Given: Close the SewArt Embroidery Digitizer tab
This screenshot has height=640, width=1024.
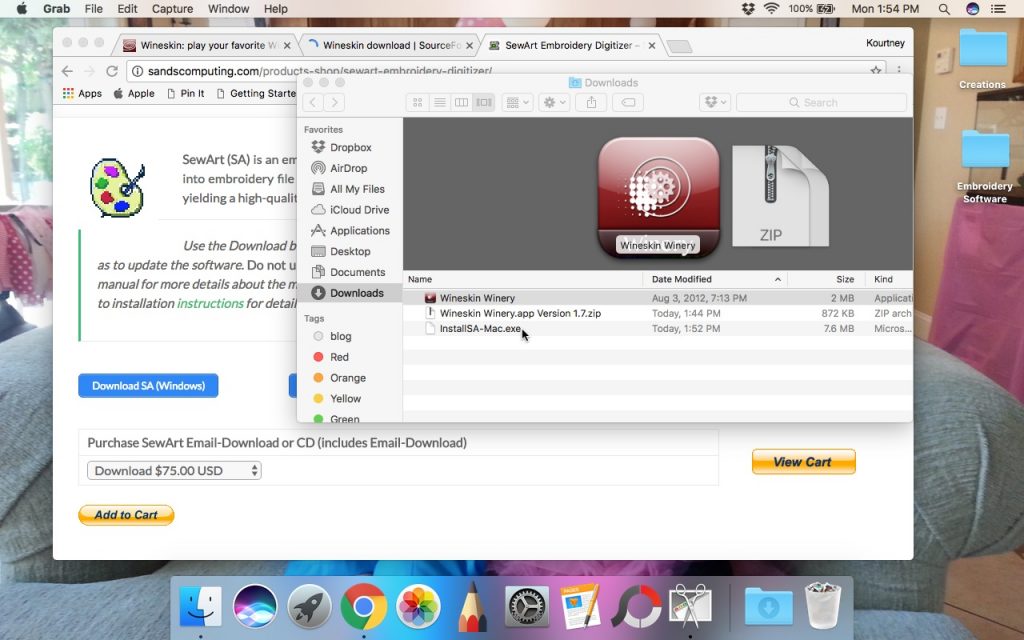Looking at the screenshot, I should coord(652,46).
